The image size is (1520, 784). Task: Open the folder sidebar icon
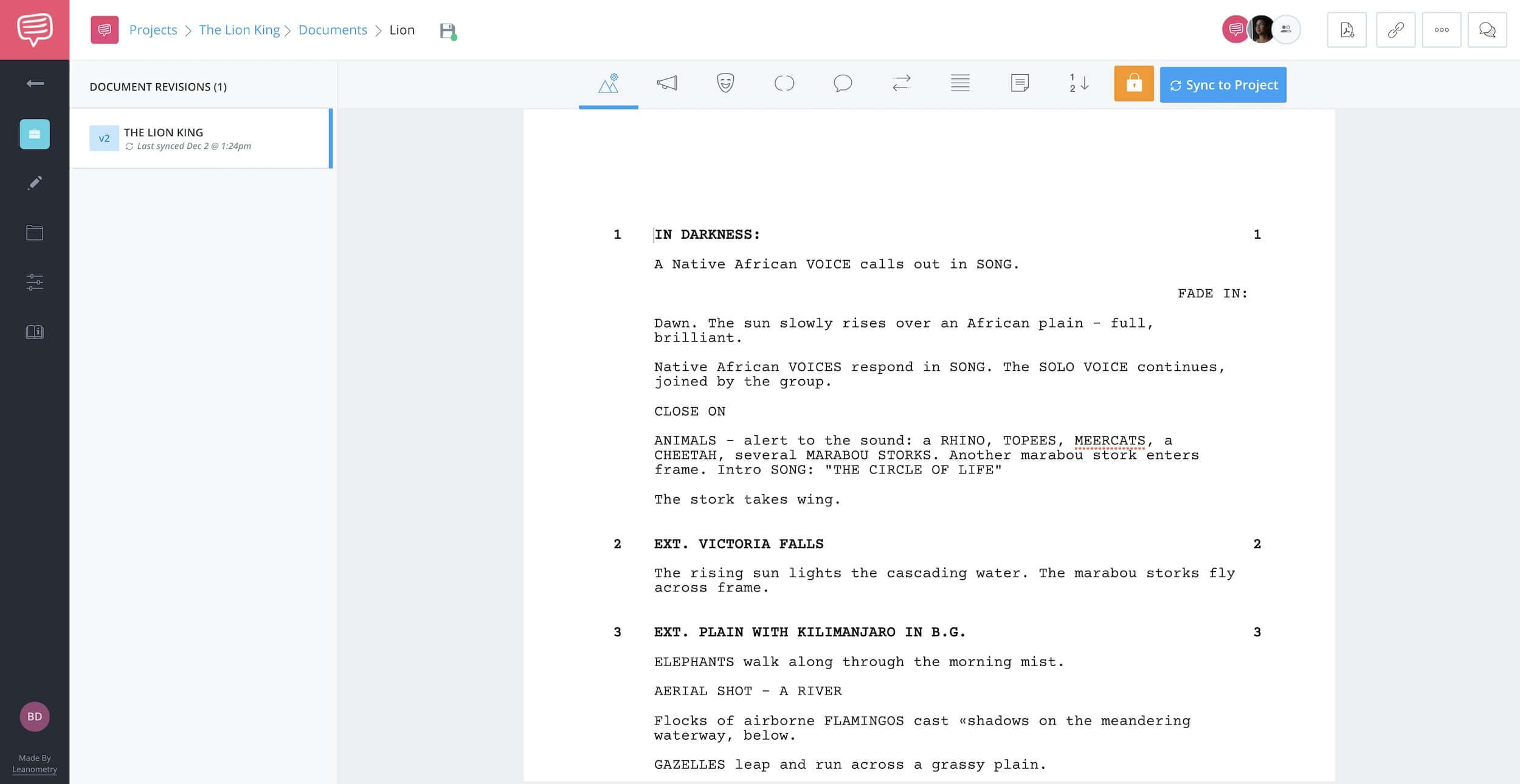pos(35,233)
